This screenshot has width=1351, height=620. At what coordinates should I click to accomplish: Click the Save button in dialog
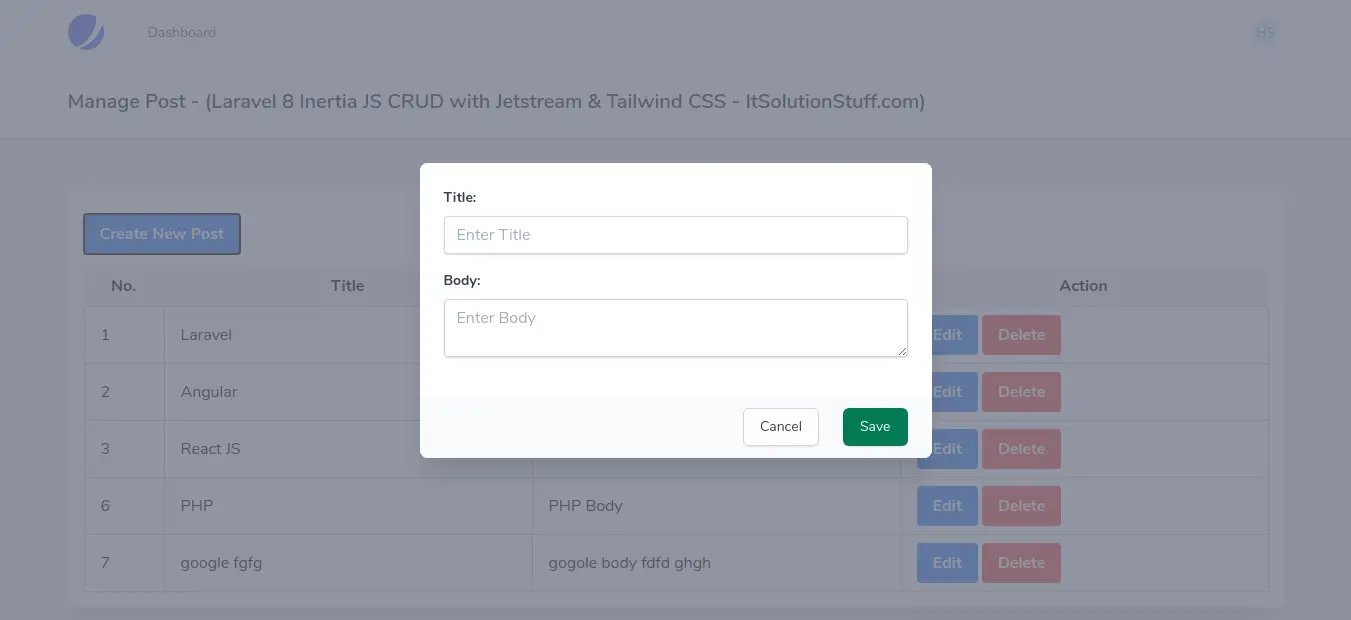coord(875,427)
